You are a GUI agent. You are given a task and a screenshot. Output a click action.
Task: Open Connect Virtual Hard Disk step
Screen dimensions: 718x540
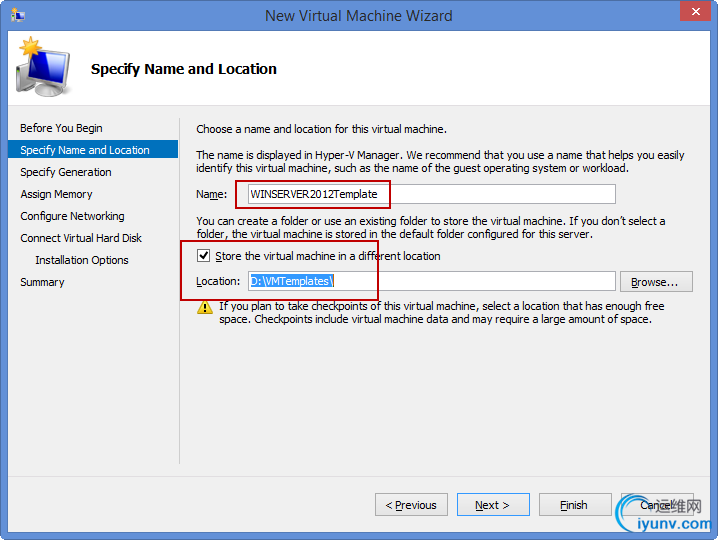81,238
